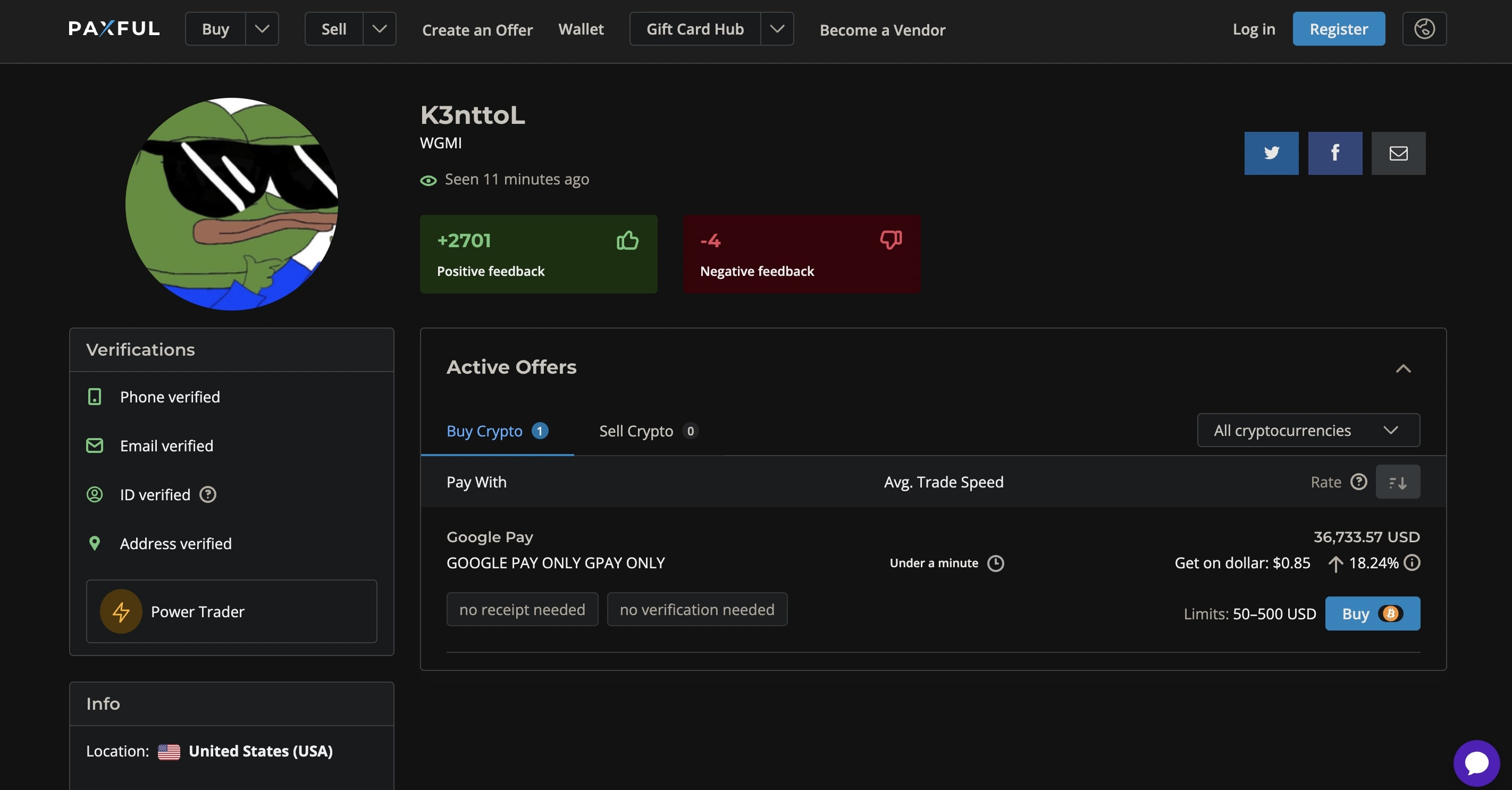Open the Buy menu
This screenshot has width=1512, height=790.
click(215, 29)
